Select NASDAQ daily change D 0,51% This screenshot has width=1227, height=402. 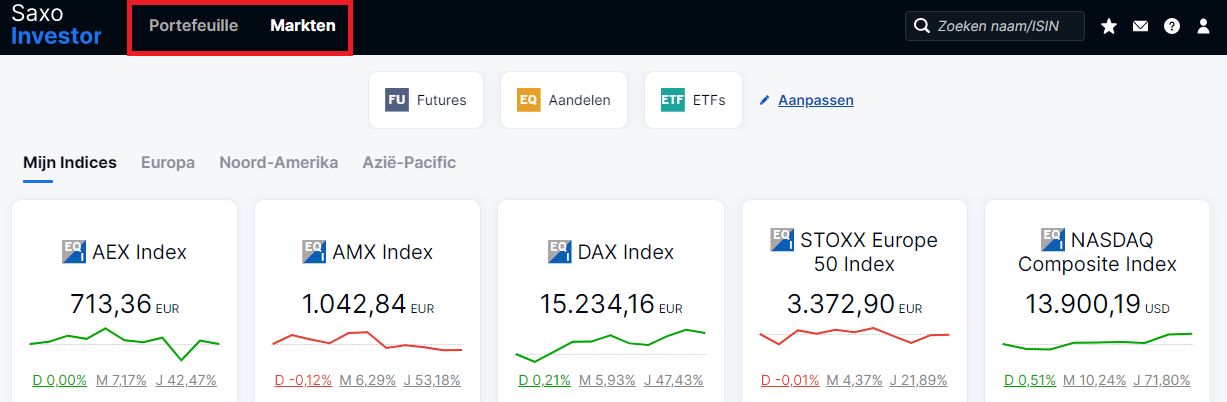tap(1032, 380)
